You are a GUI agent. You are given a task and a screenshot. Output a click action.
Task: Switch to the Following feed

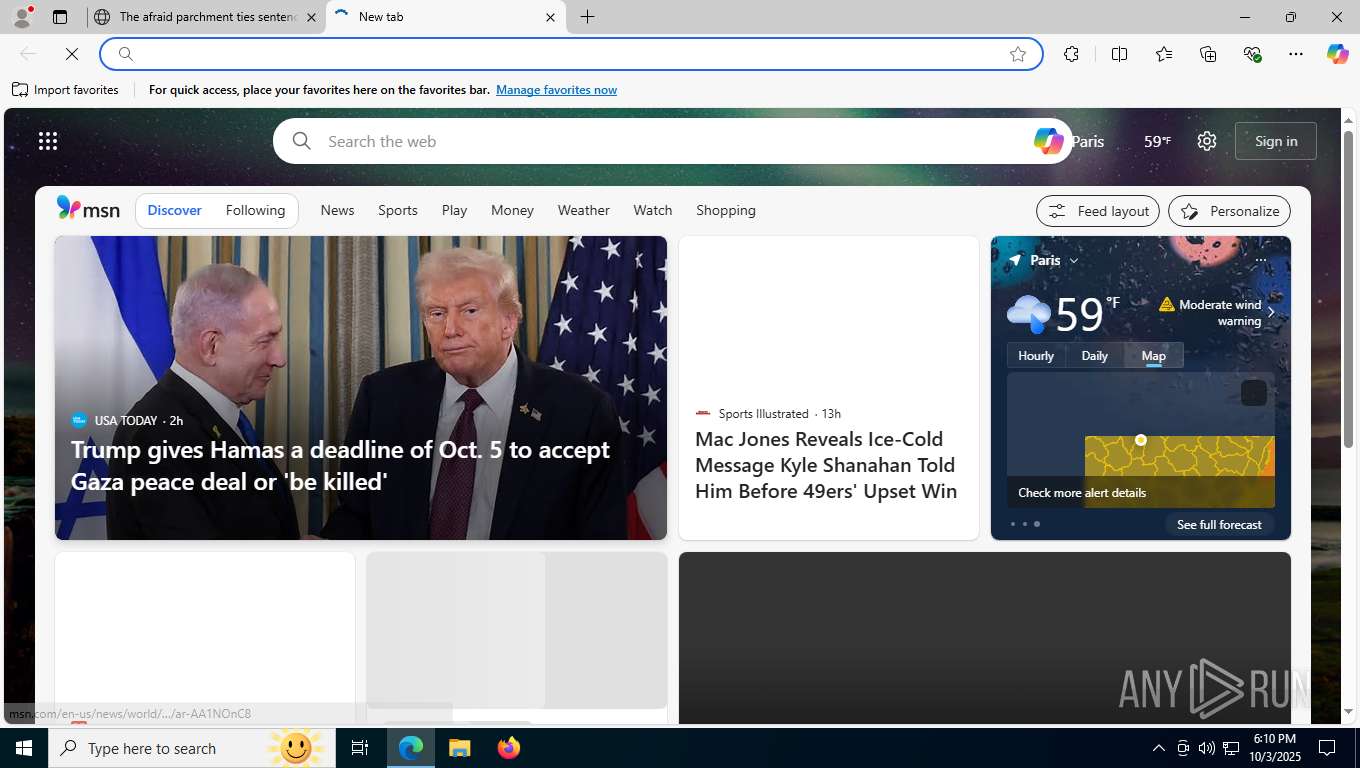coord(255,210)
